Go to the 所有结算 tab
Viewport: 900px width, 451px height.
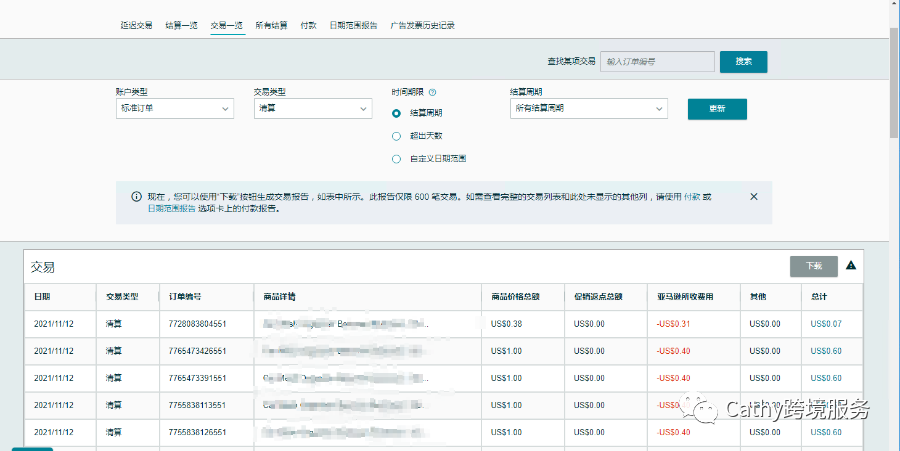pyautogui.click(x=271, y=25)
